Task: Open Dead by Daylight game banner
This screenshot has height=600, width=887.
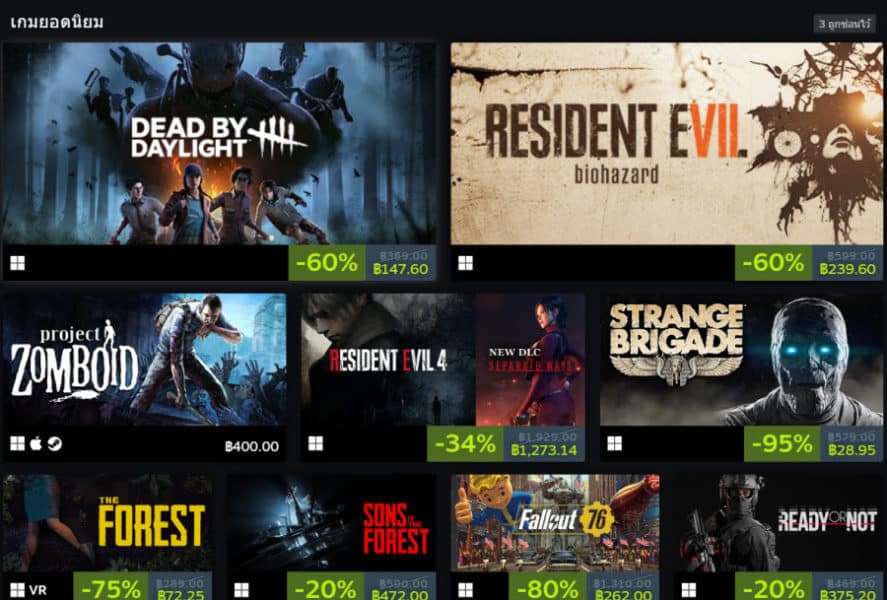Action: pos(219,144)
